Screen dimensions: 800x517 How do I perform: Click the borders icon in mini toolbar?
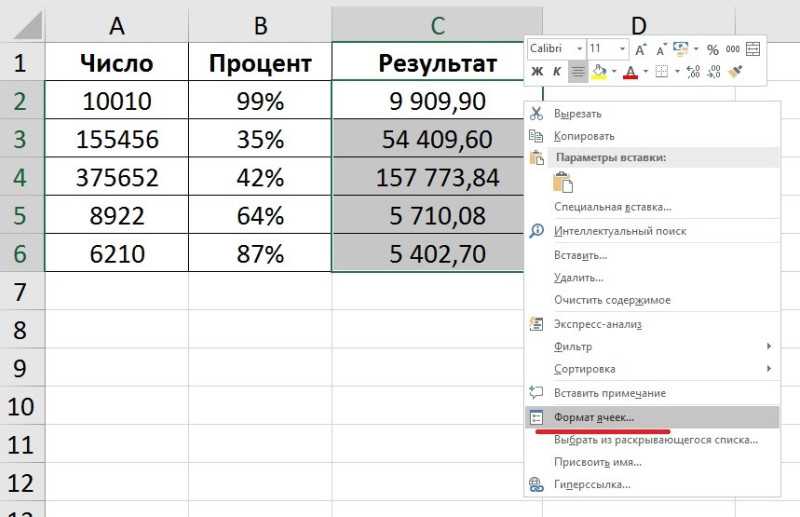(662, 71)
